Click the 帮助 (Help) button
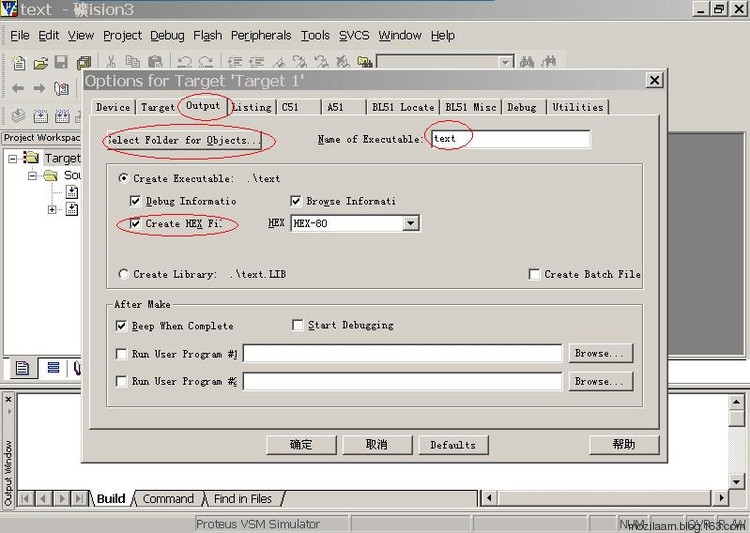Viewport: 750px width, 533px height. 624,444
